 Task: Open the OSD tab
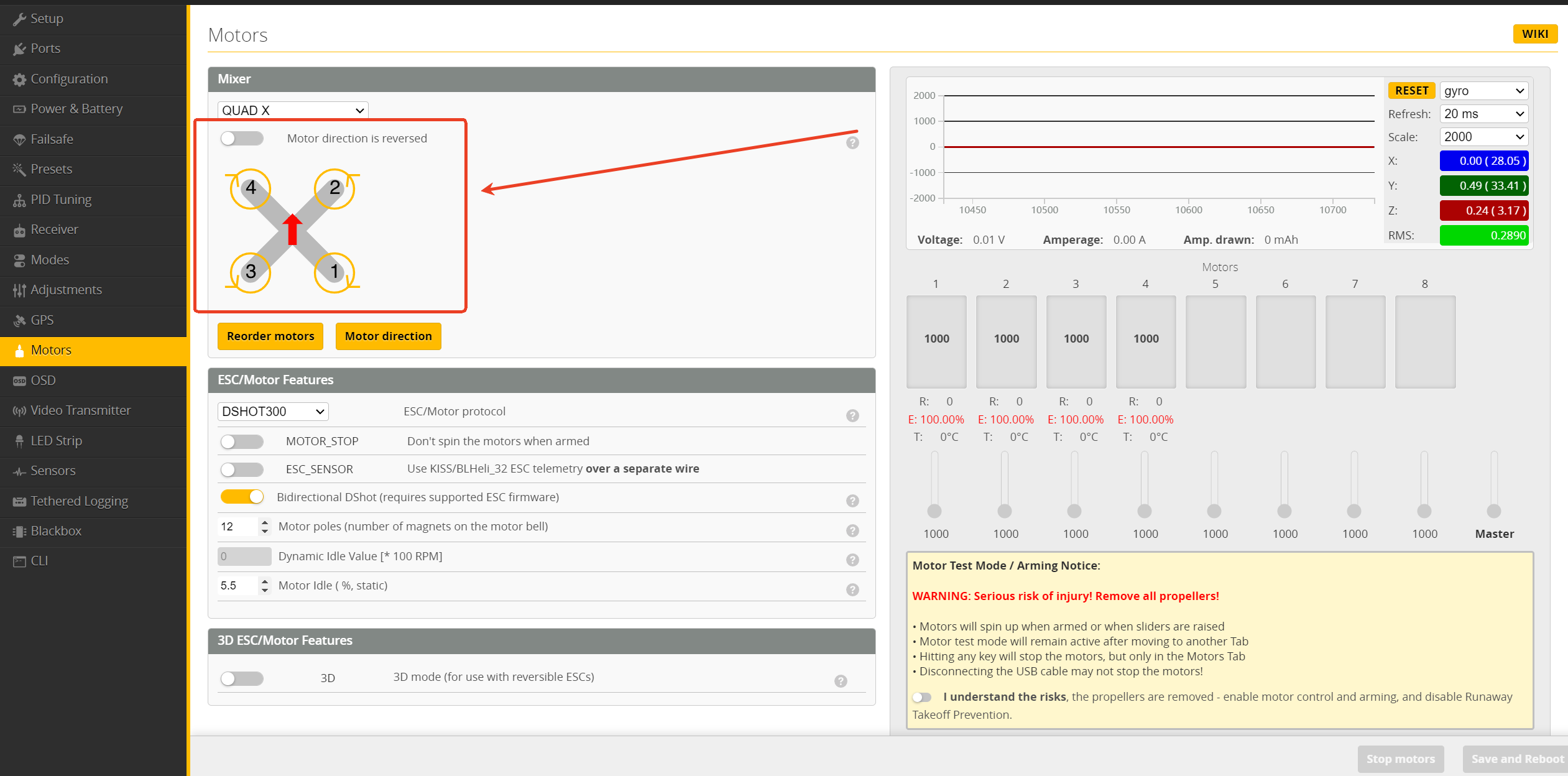(x=44, y=381)
